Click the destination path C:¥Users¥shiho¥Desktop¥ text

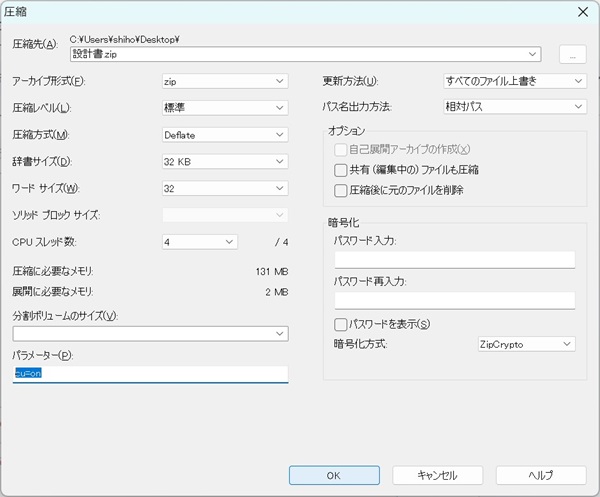125,39
